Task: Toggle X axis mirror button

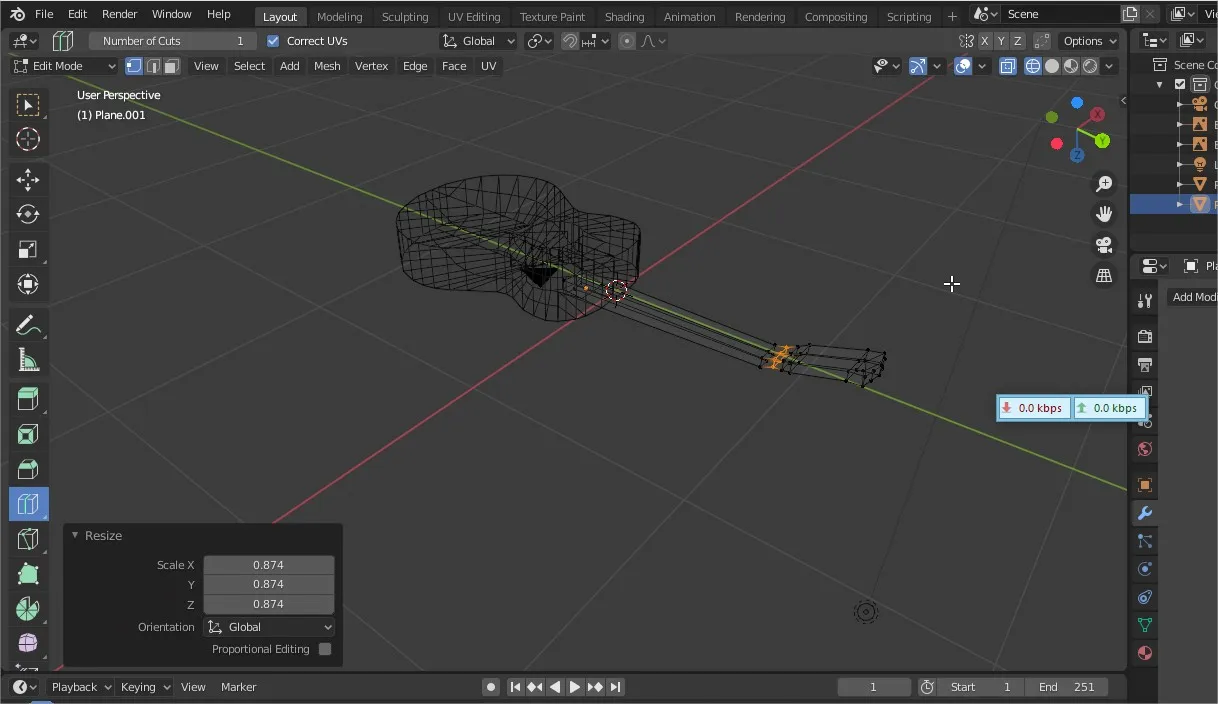Action: point(985,41)
